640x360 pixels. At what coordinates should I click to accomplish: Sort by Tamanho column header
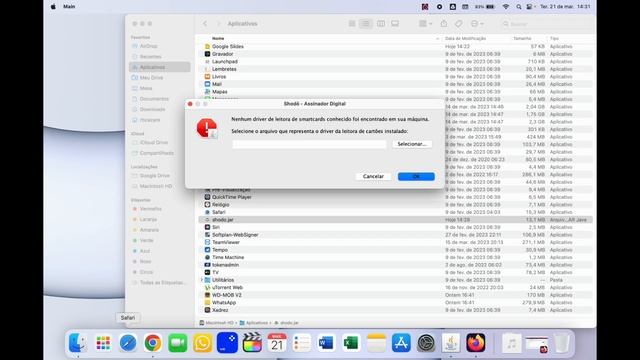(x=522, y=38)
